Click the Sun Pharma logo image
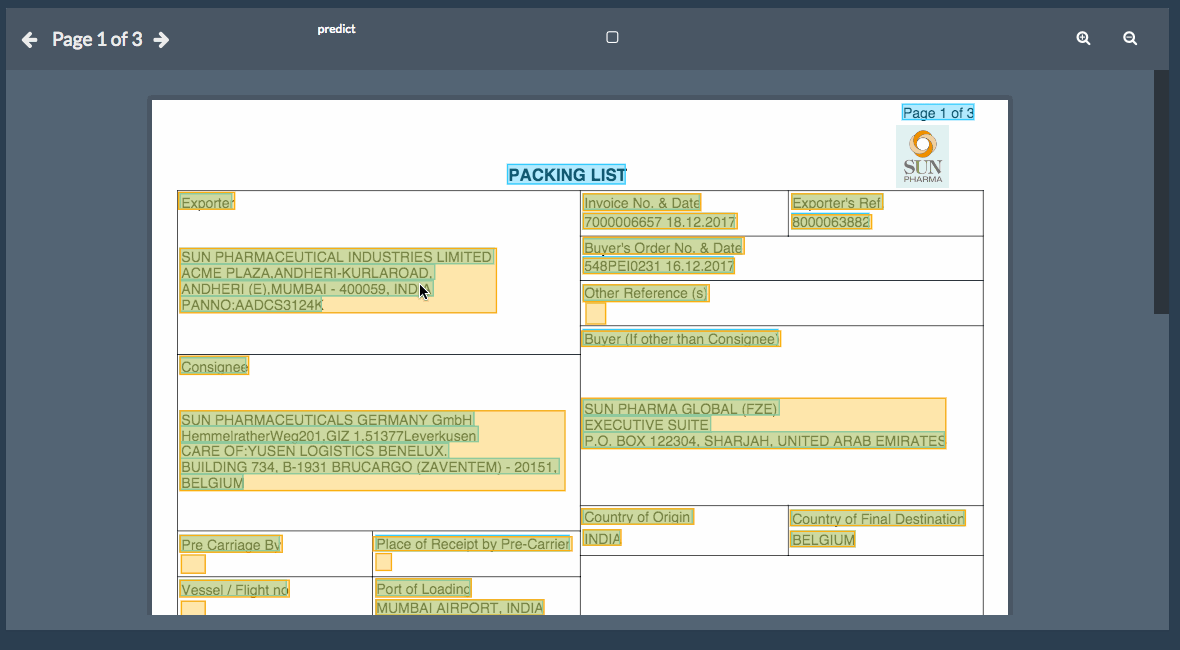1180x650 pixels. (x=923, y=156)
